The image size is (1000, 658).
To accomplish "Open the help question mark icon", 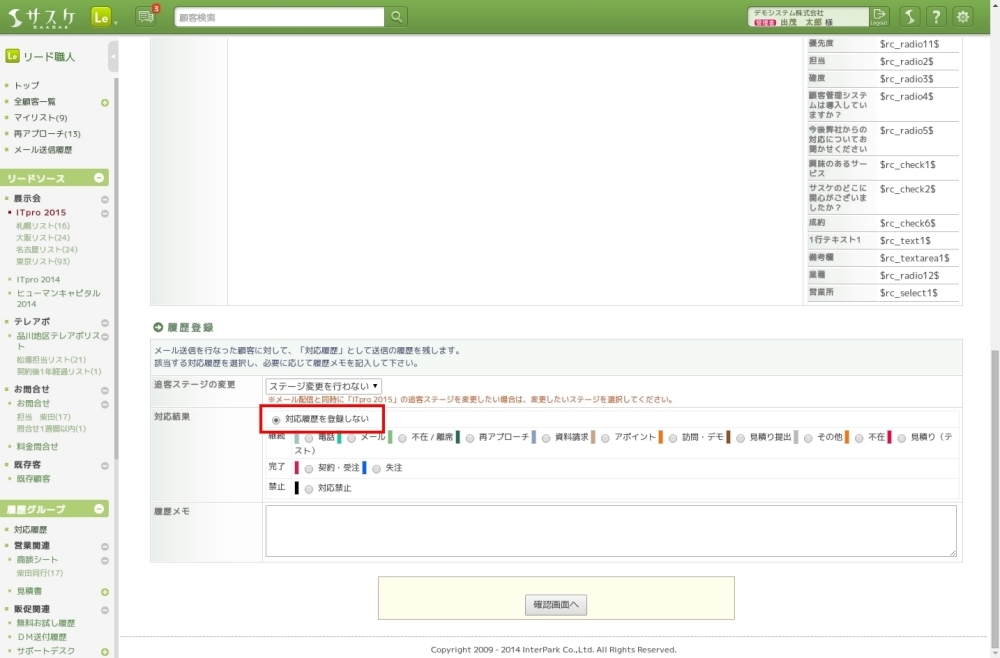I will tap(936, 17).
